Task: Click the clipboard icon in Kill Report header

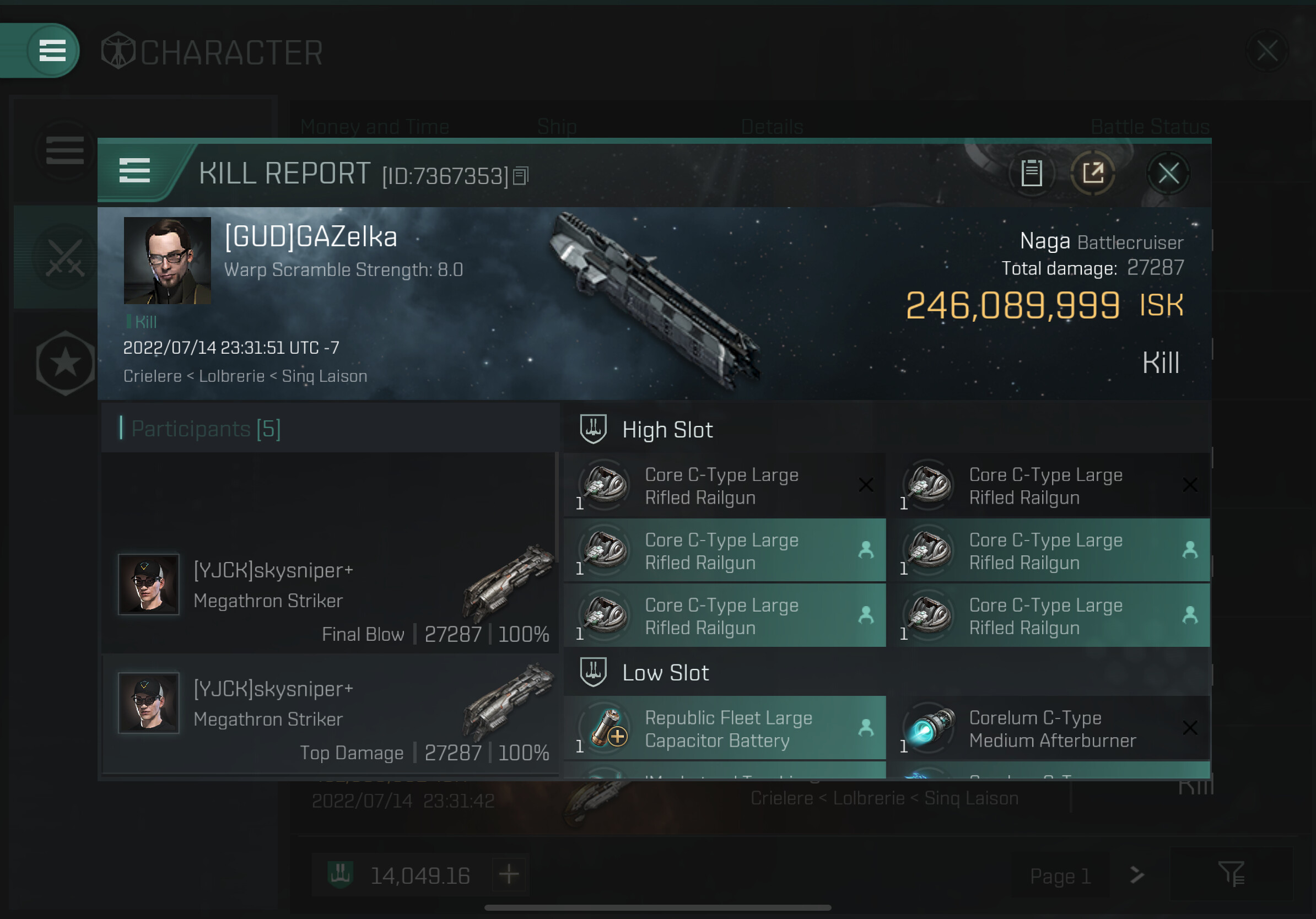Action: [1031, 172]
